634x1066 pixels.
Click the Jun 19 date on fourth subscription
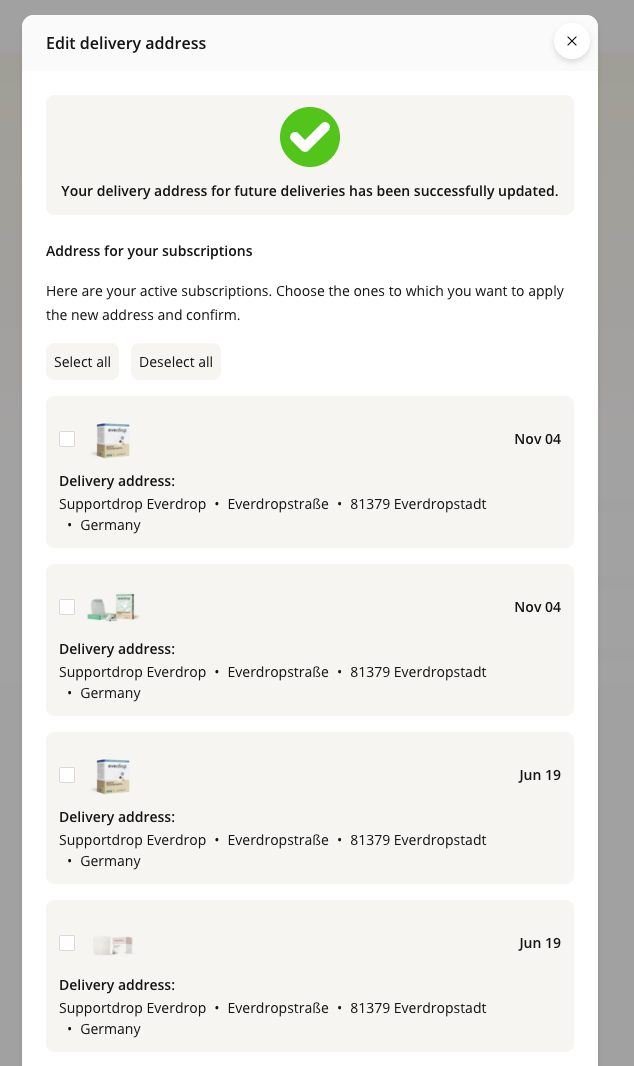[x=539, y=943]
